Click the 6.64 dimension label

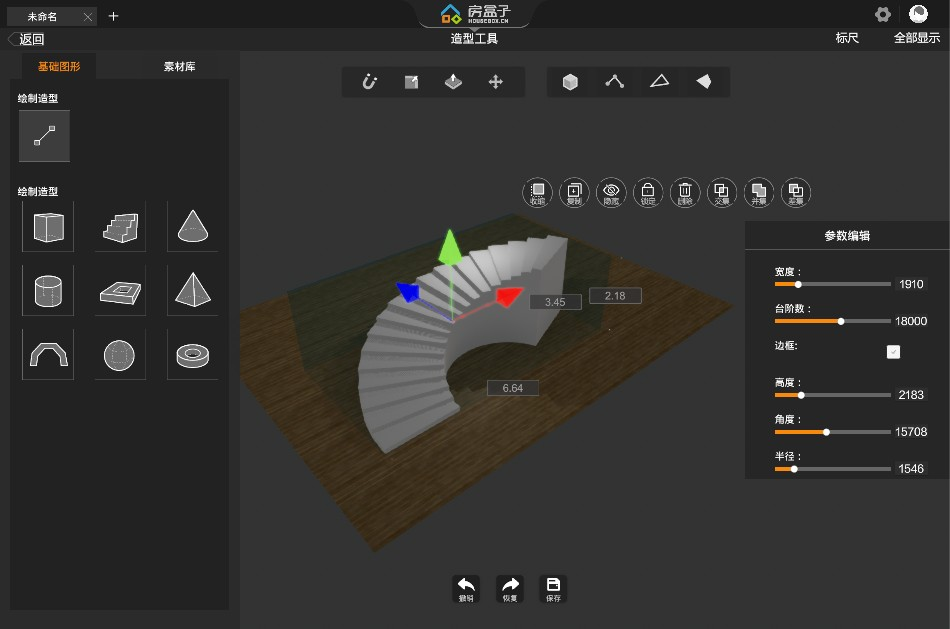tap(513, 388)
